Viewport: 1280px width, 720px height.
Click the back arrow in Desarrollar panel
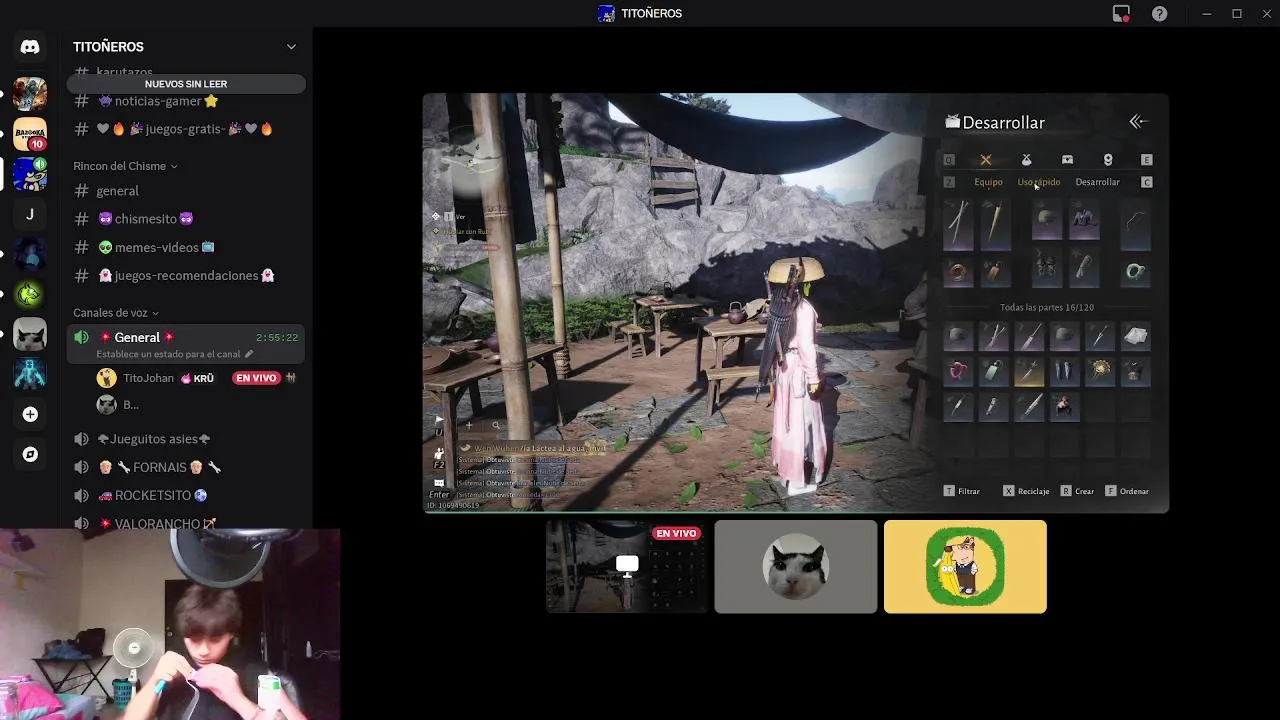(x=1137, y=122)
